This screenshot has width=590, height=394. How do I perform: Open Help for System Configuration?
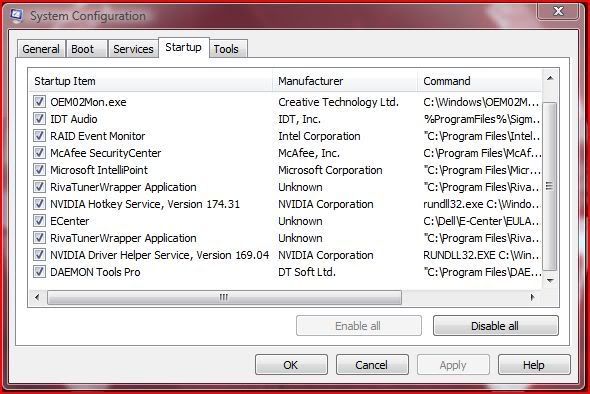coord(534,365)
